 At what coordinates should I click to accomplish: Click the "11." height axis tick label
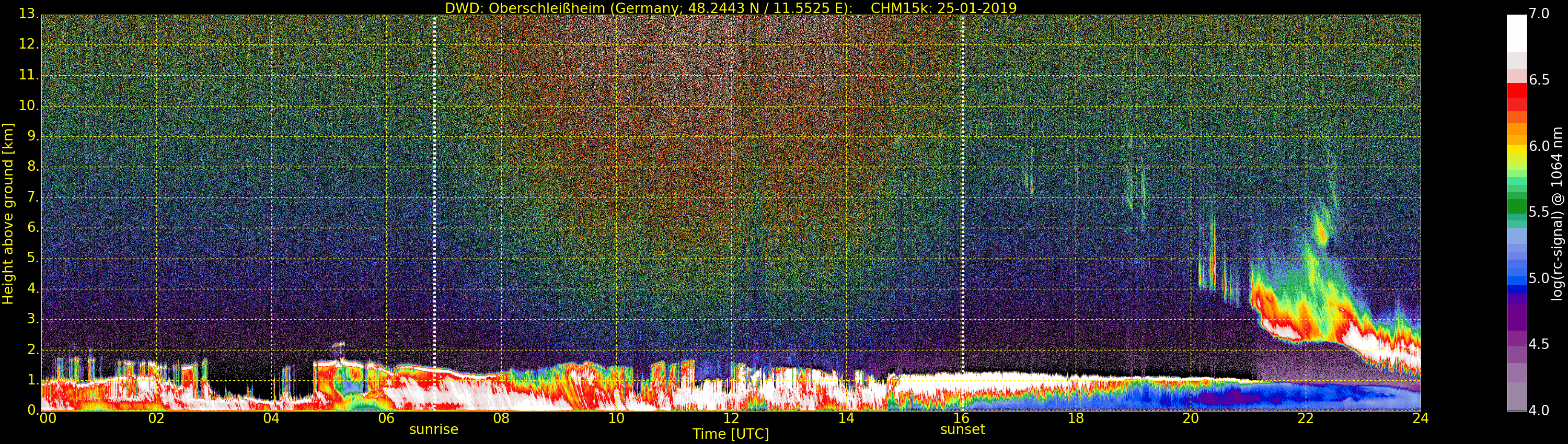(29, 75)
